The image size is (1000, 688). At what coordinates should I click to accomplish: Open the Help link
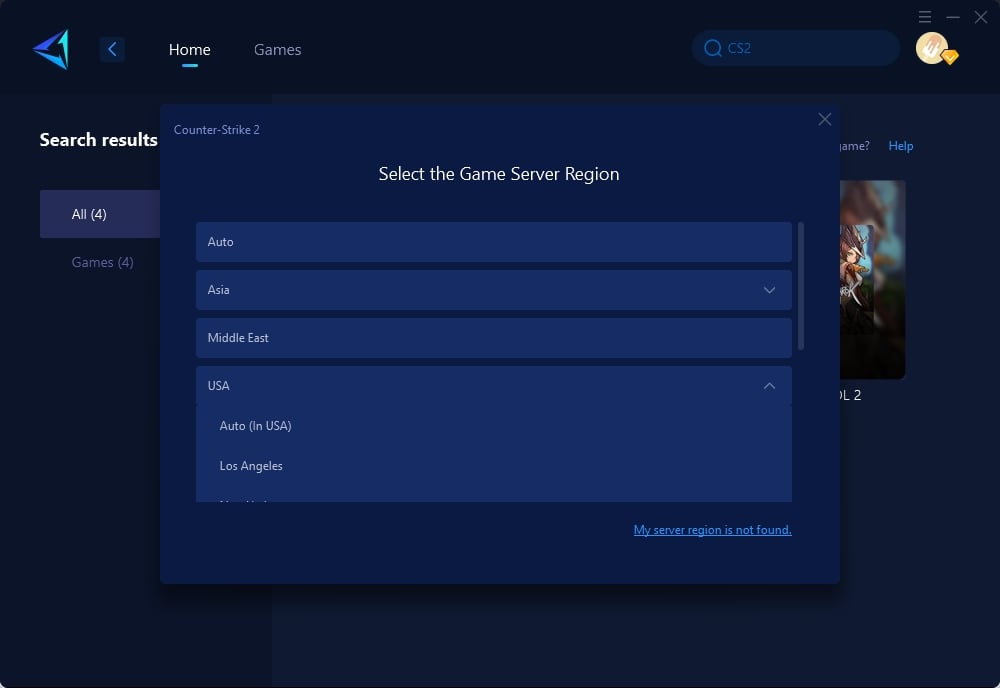click(x=901, y=146)
